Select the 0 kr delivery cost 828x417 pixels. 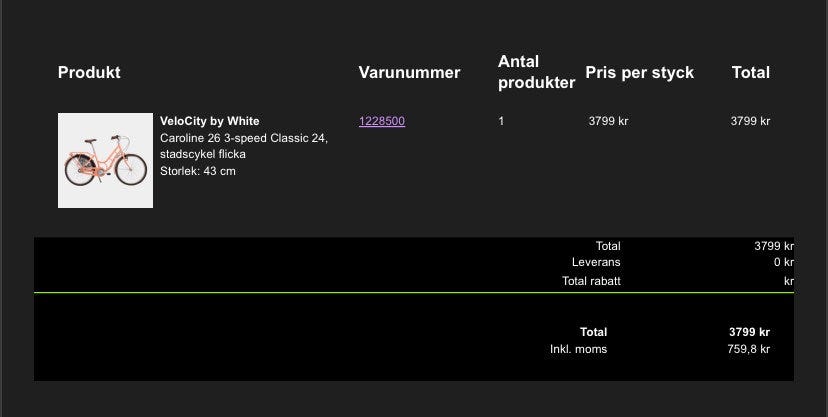(783, 263)
